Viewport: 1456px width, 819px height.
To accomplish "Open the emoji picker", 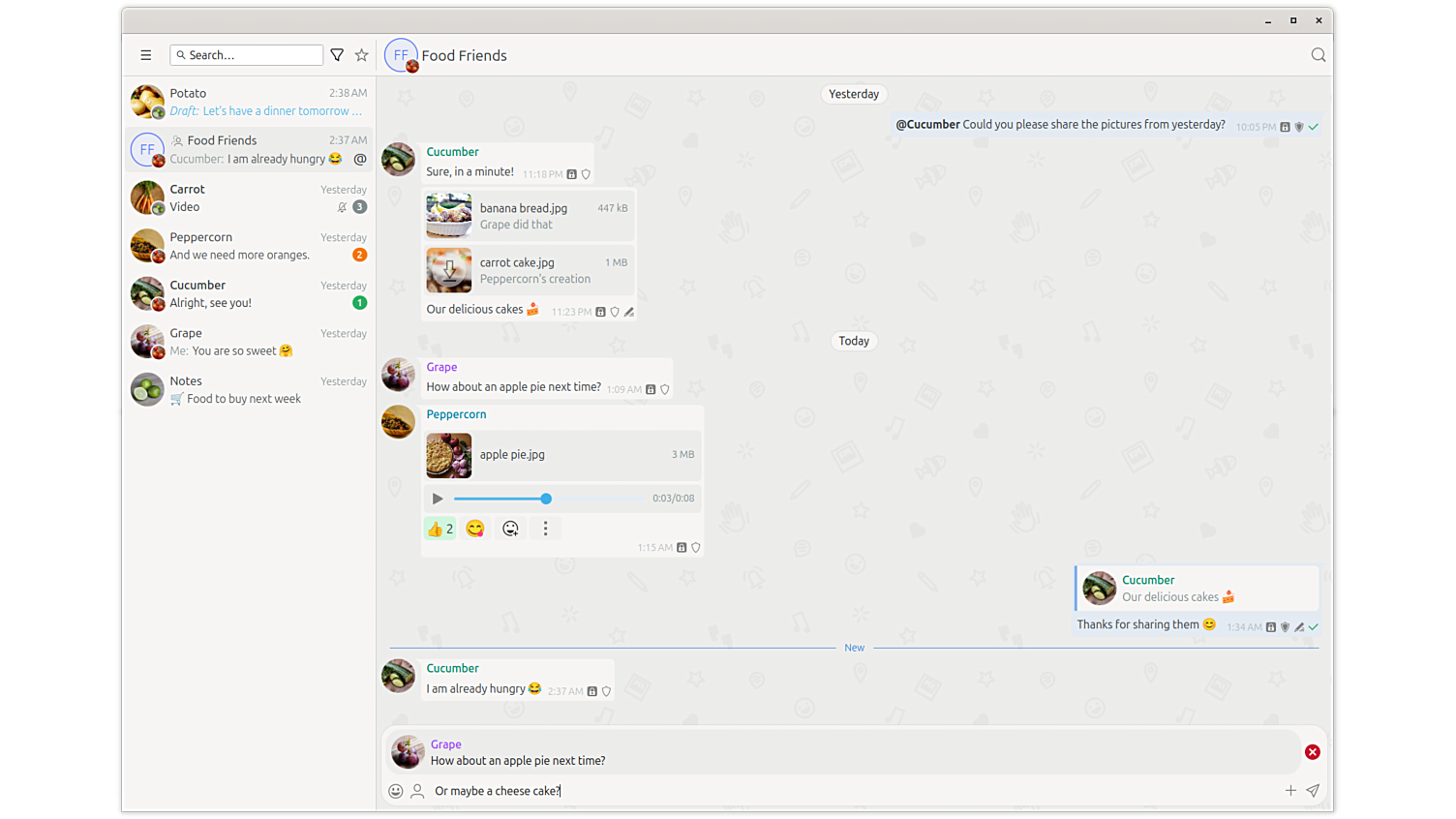I will coord(396,791).
